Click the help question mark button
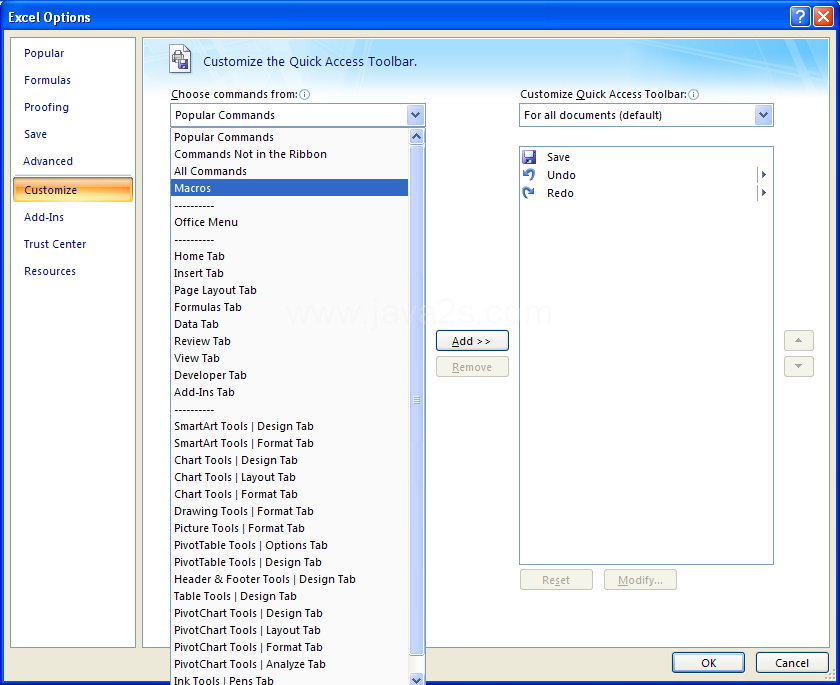840x685 pixels. [x=800, y=17]
